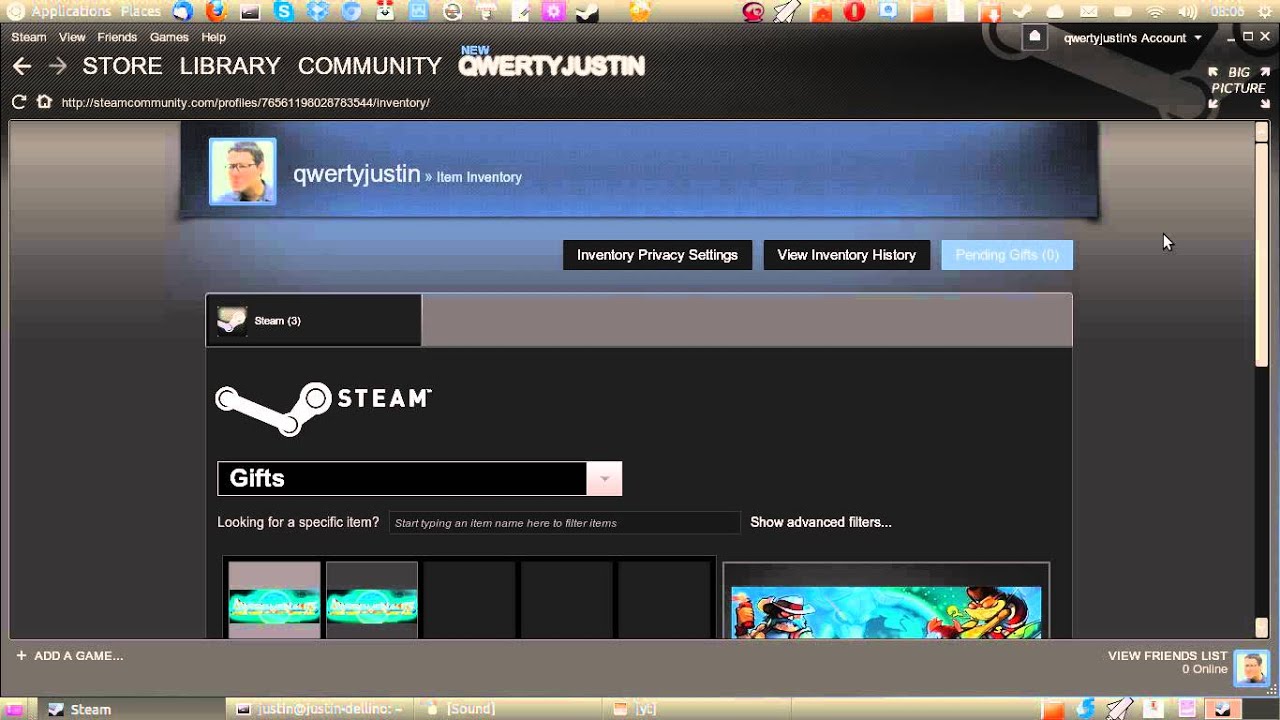Go forward with the right arrow
Viewport: 1280px width, 720px height.
click(x=57, y=66)
